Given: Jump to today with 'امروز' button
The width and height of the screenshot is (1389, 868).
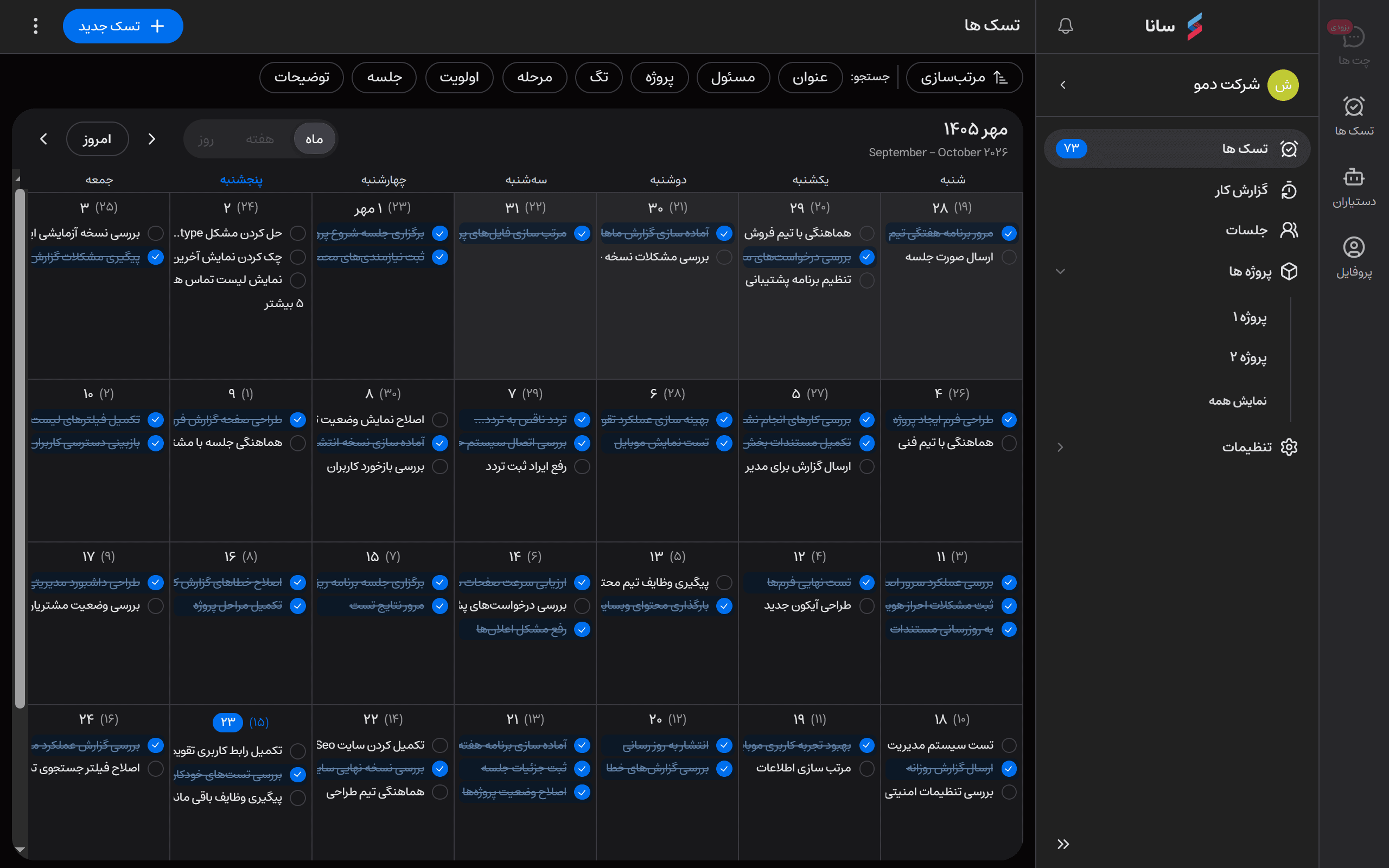Looking at the screenshot, I should pyautogui.click(x=97, y=139).
